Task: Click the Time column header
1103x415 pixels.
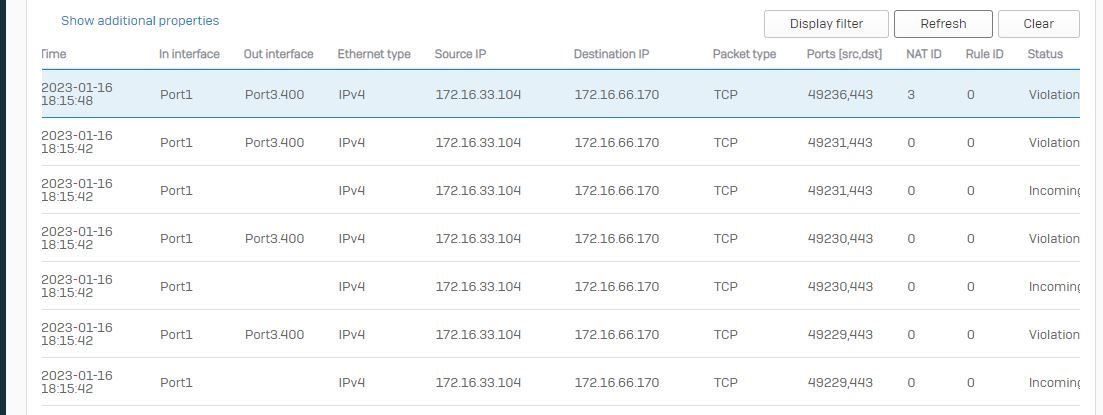Action: pyautogui.click(x=54, y=54)
